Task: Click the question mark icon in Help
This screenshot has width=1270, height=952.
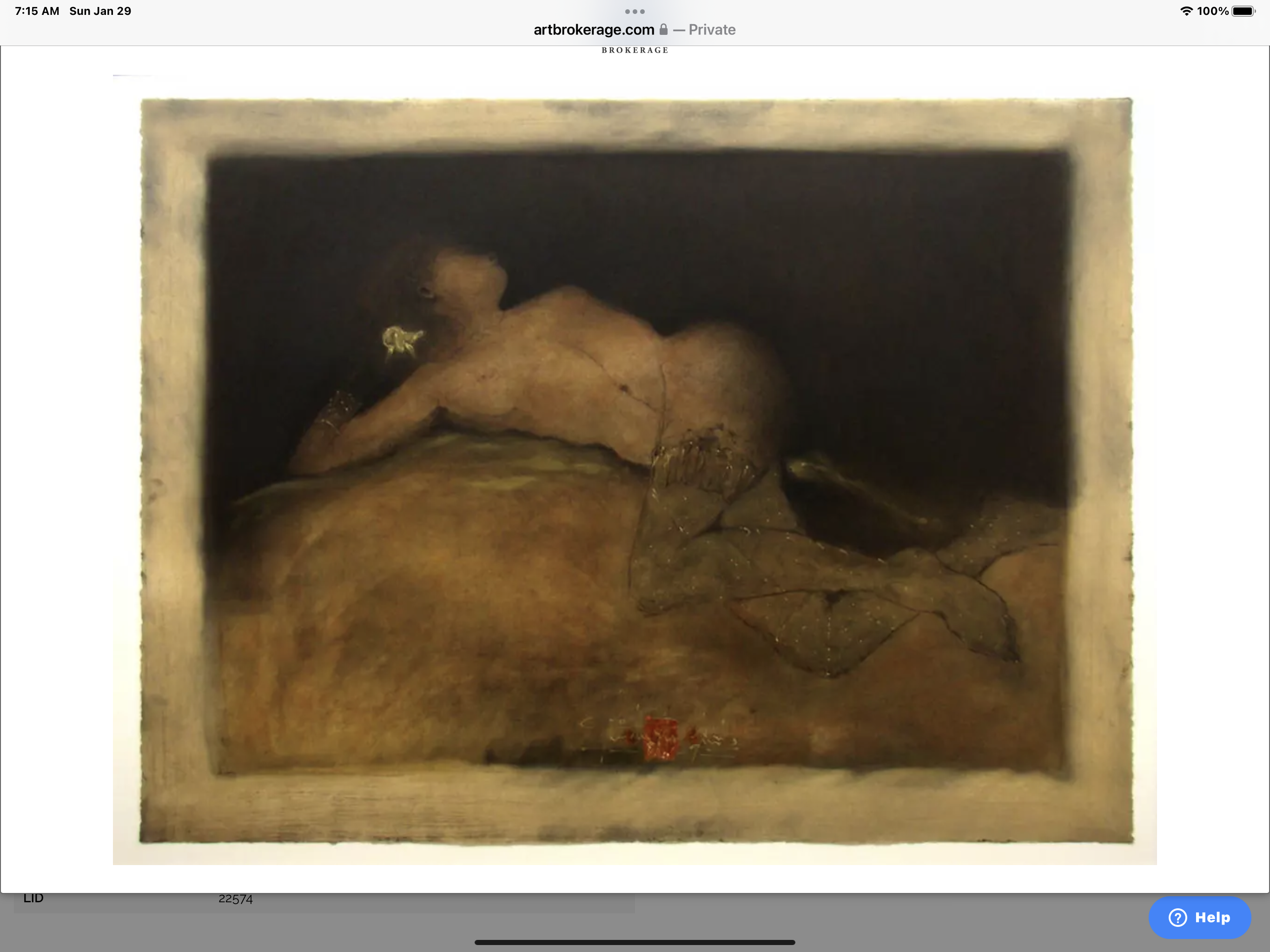Action: coord(1177,918)
